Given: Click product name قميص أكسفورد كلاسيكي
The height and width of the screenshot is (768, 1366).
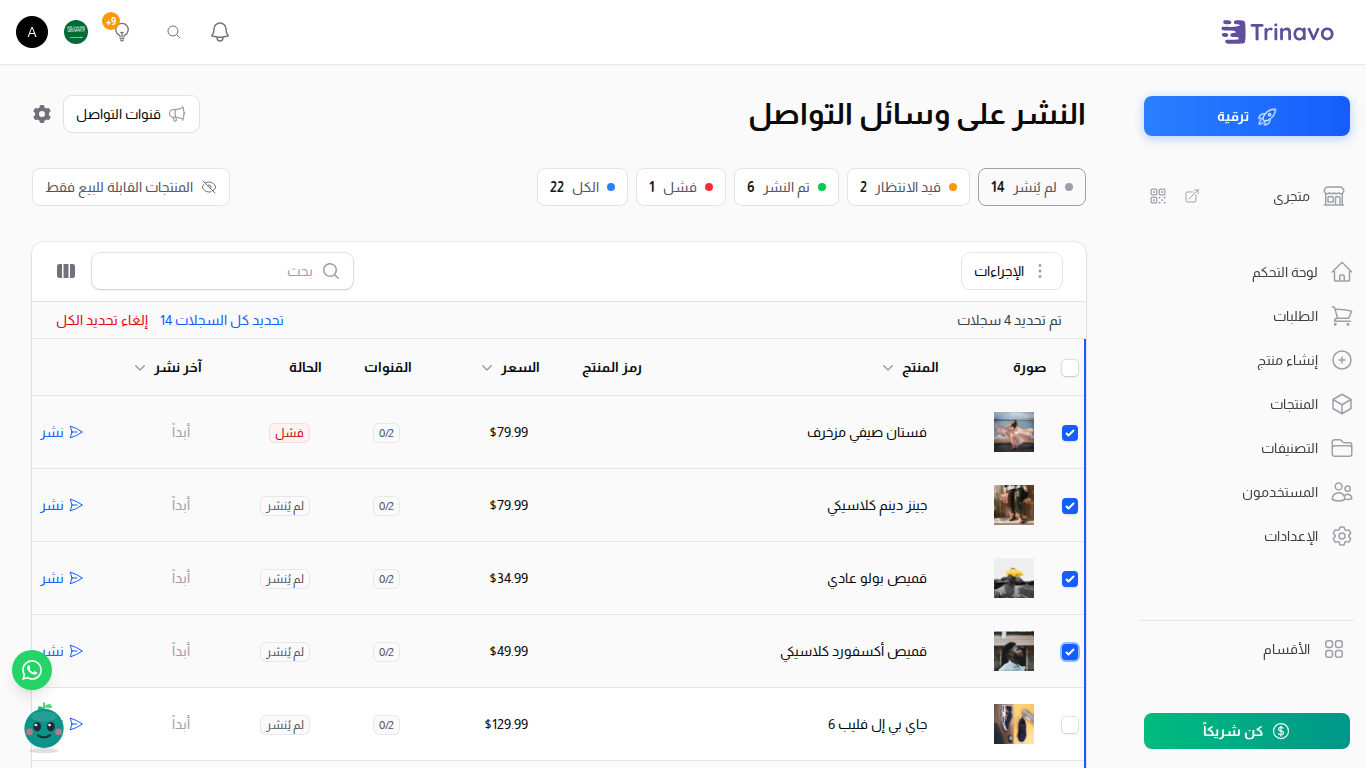Looking at the screenshot, I should click(x=854, y=652).
